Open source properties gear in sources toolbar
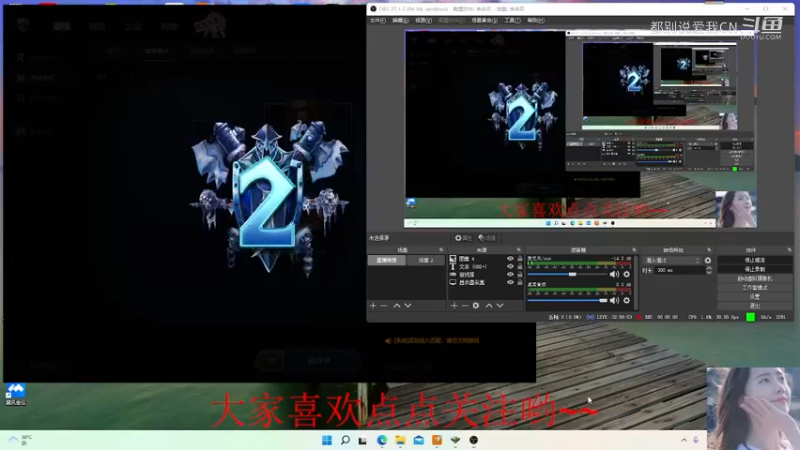 tap(476, 306)
